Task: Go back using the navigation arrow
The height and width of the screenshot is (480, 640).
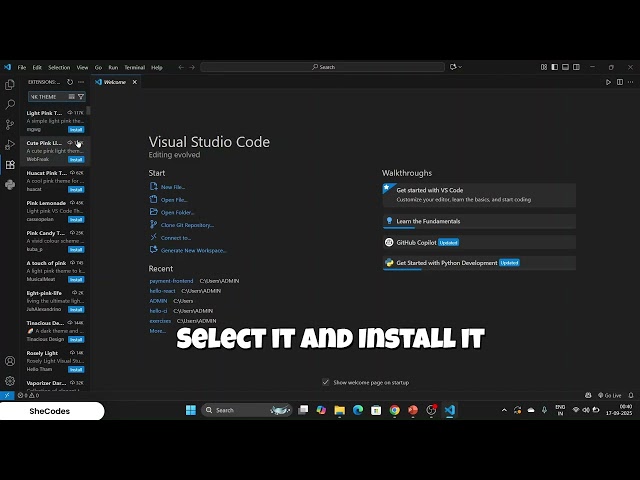Action: point(181,67)
